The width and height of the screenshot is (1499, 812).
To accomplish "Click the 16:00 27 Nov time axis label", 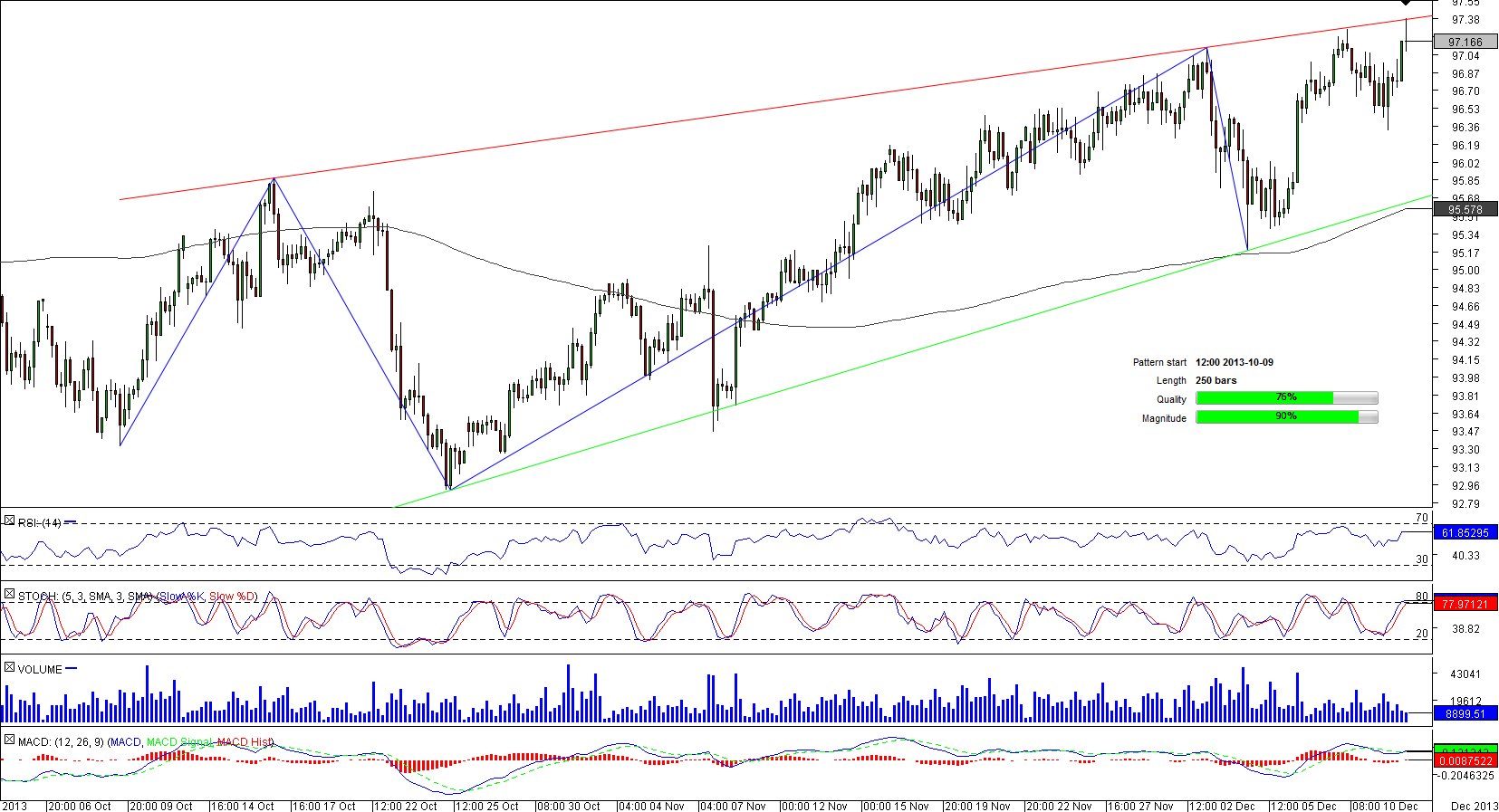I will [1140, 806].
